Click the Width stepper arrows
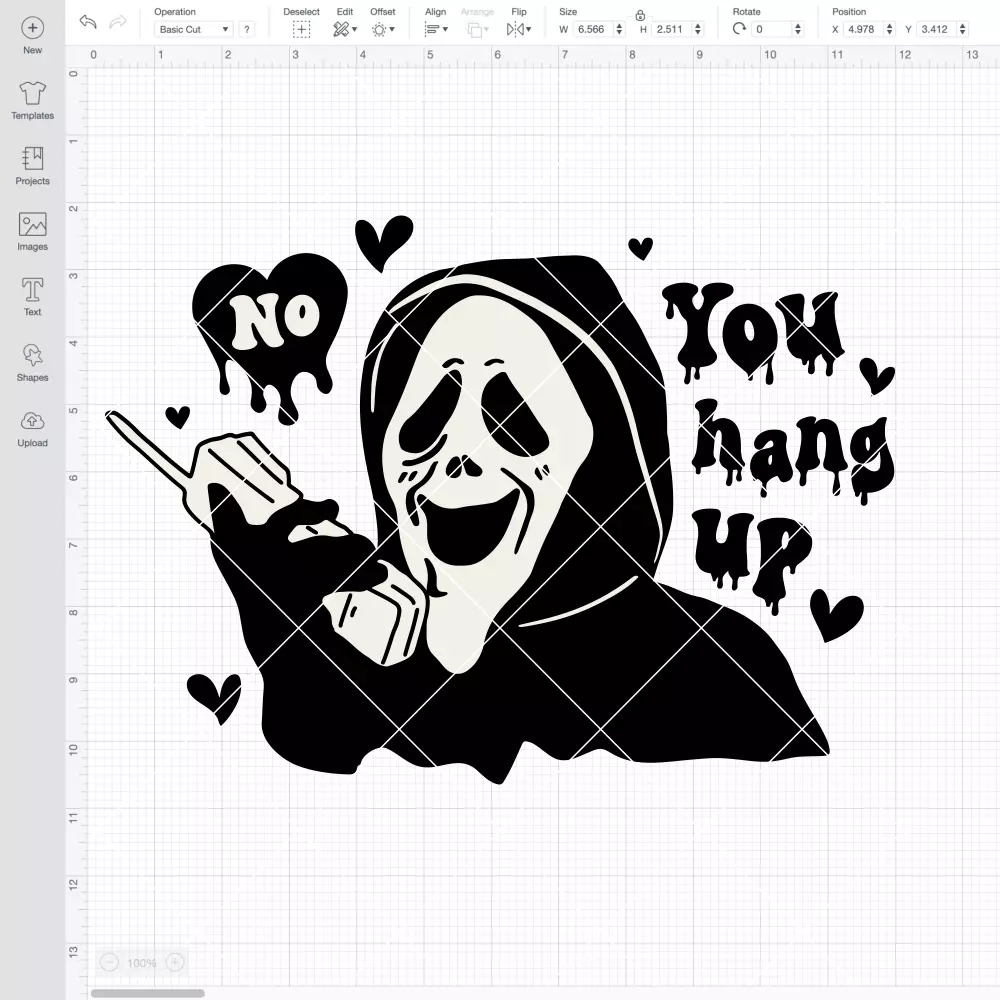The image size is (1000, 1000). coord(619,29)
